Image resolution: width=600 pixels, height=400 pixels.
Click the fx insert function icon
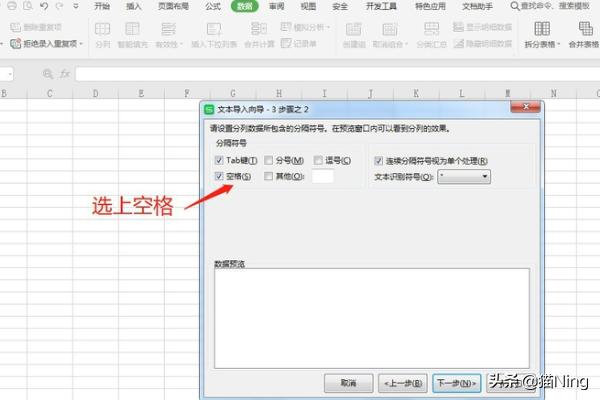click(64, 74)
